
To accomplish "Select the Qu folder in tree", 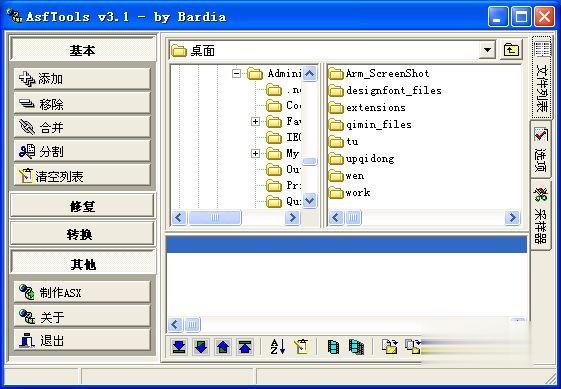I will [x=284, y=201].
